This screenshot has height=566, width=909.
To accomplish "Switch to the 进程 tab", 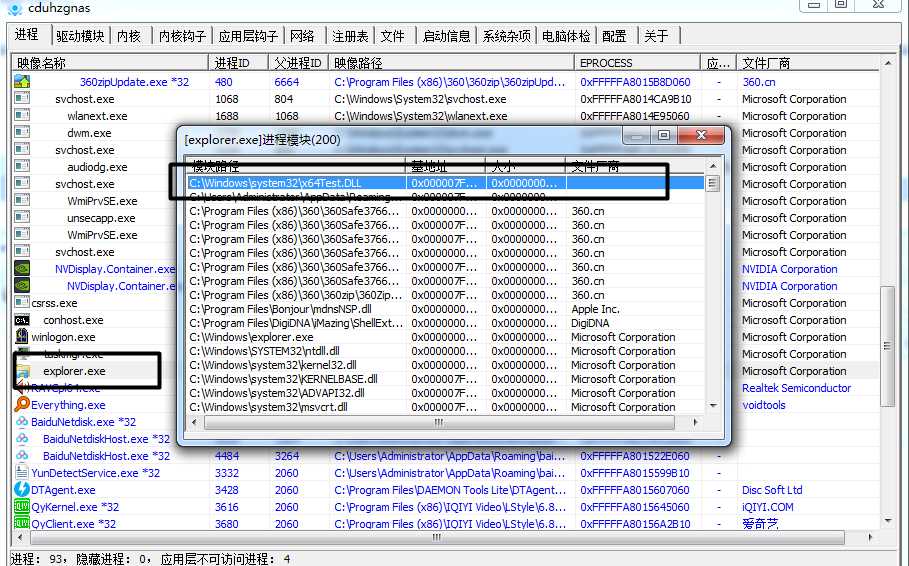I will point(27,35).
